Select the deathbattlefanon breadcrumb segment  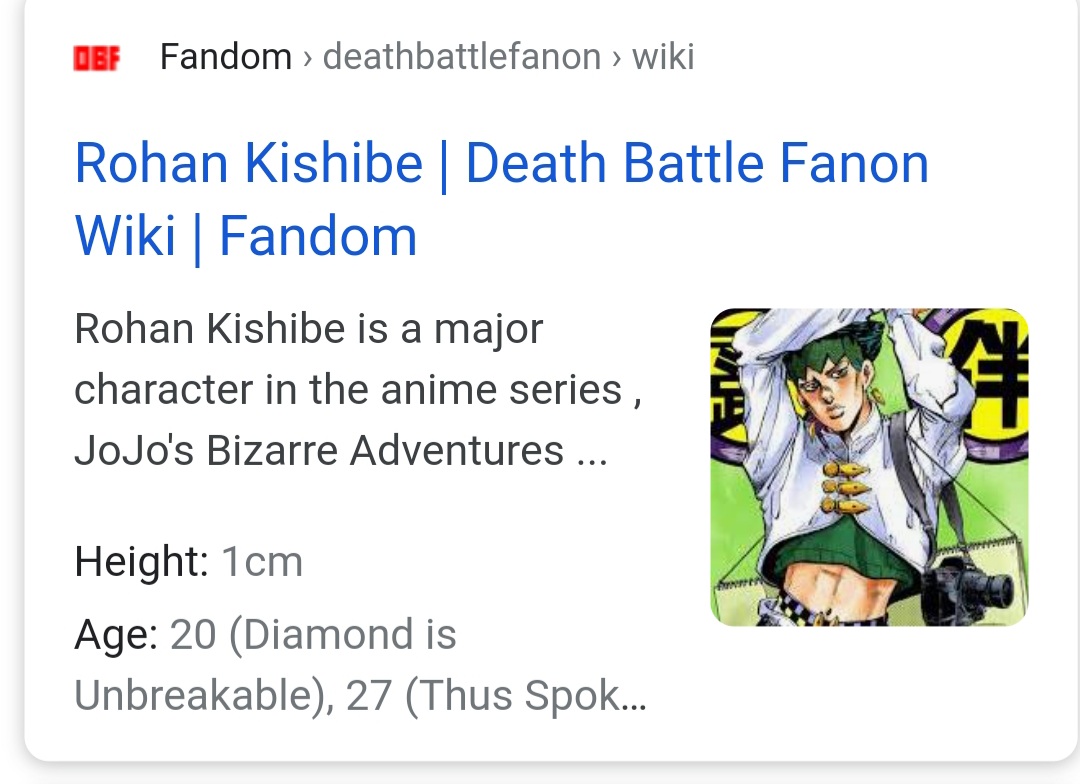(x=461, y=57)
